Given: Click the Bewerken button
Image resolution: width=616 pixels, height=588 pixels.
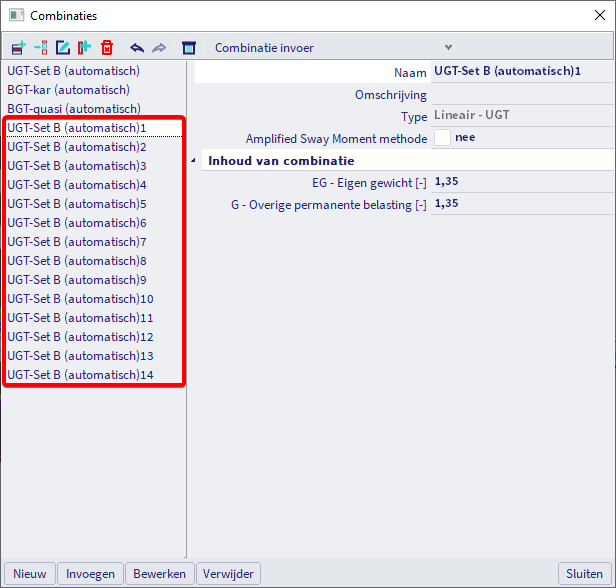Looking at the screenshot, I should (x=160, y=573).
